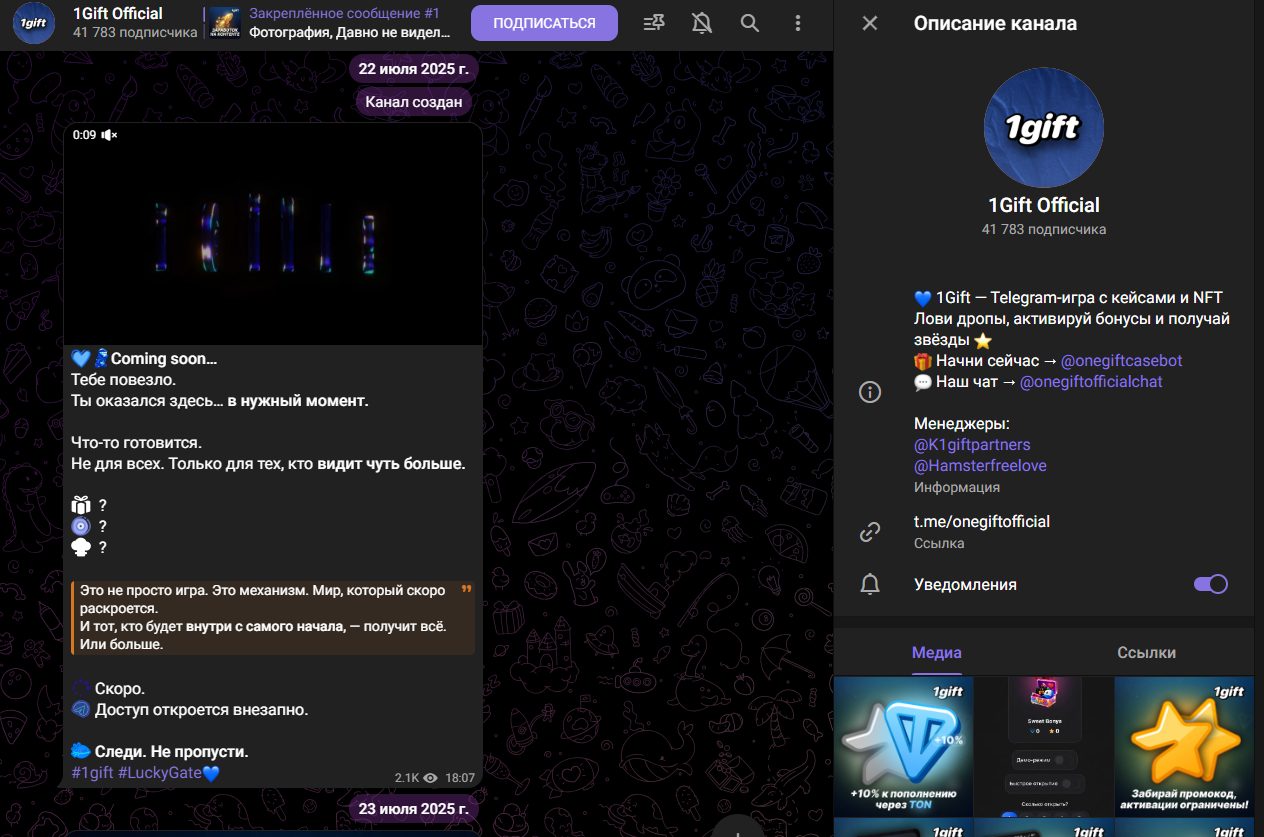Play the Coming soon video

click(x=272, y=234)
